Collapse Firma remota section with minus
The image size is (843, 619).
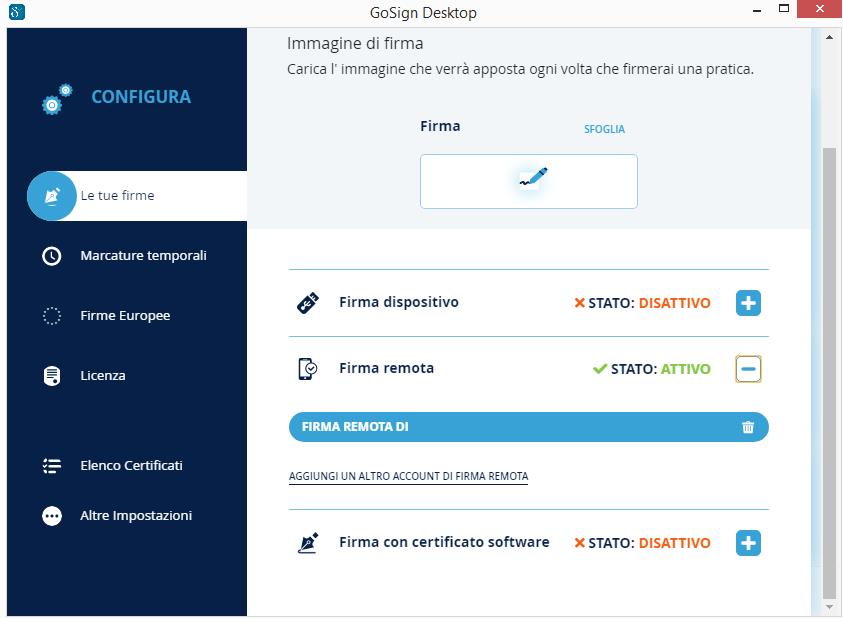[748, 369]
